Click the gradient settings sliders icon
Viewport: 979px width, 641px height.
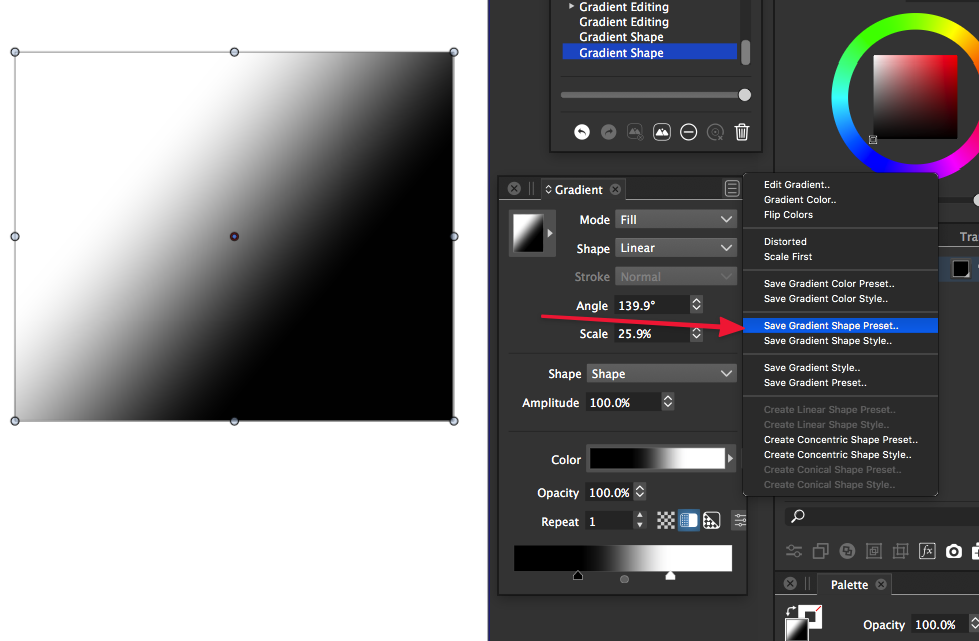coord(740,520)
